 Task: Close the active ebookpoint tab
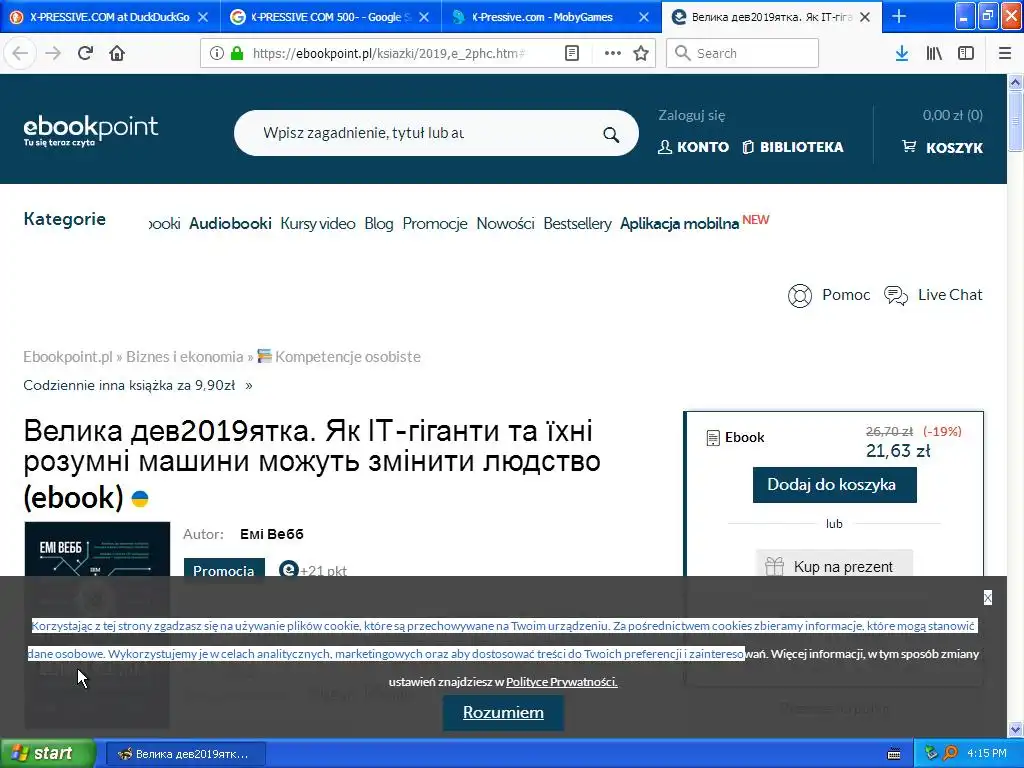(x=865, y=17)
